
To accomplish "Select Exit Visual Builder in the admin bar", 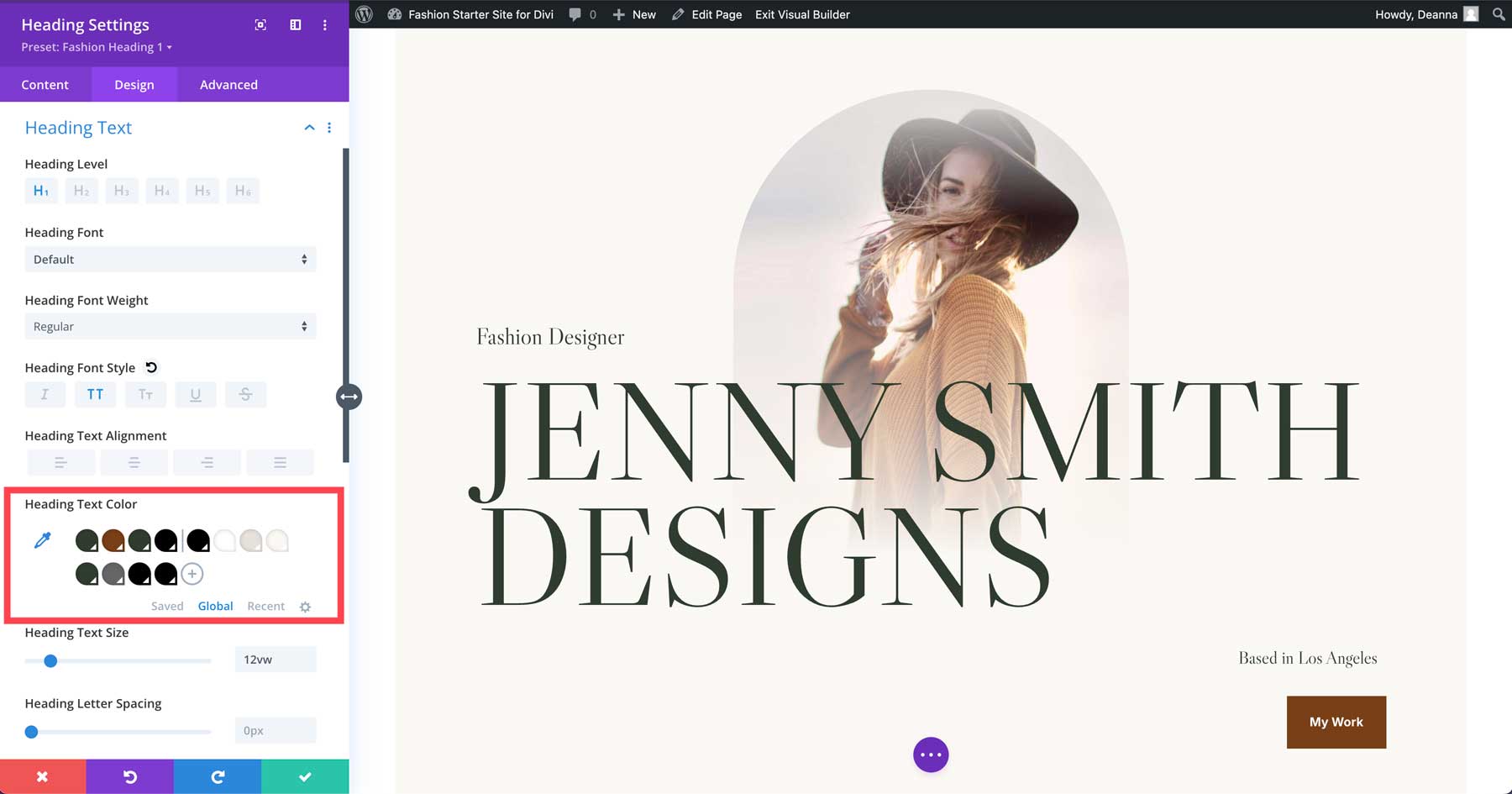I will (801, 14).
